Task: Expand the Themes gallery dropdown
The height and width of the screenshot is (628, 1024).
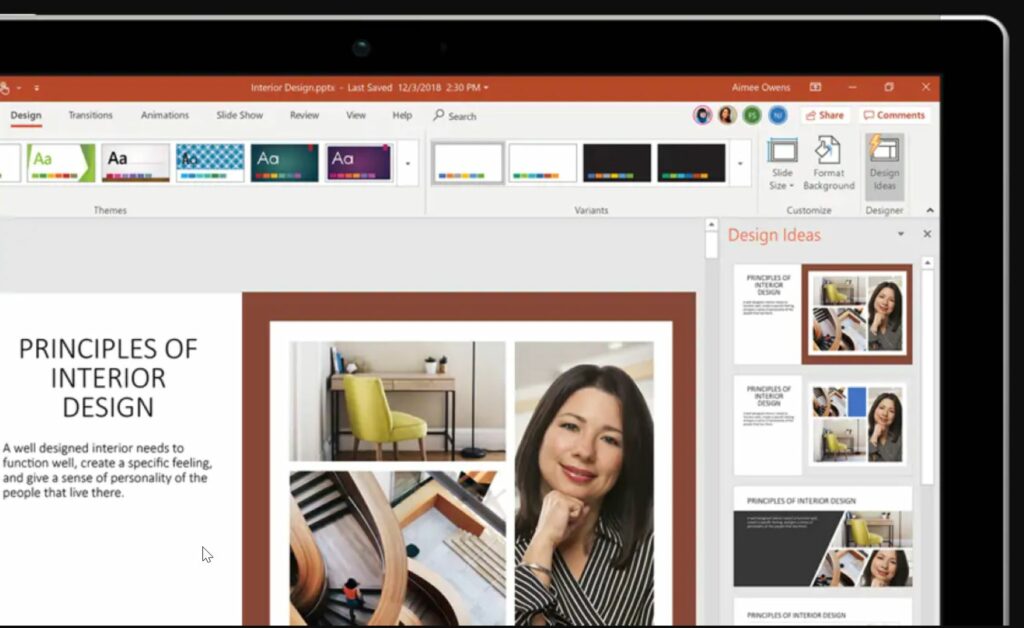Action: pyautogui.click(x=408, y=164)
